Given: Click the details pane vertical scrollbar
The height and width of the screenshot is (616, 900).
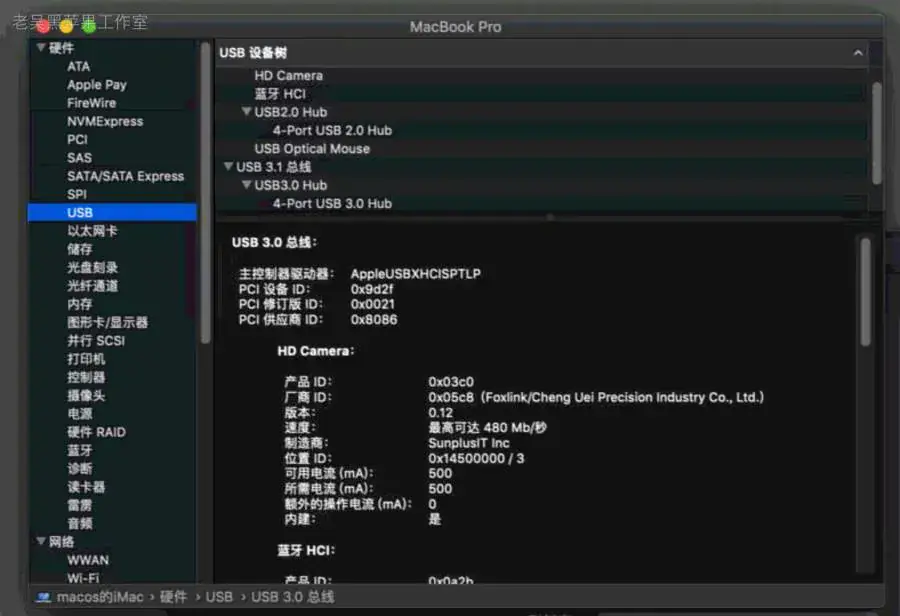Looking at the screenshot, I should pyautogui.click(x=866, y=291).
